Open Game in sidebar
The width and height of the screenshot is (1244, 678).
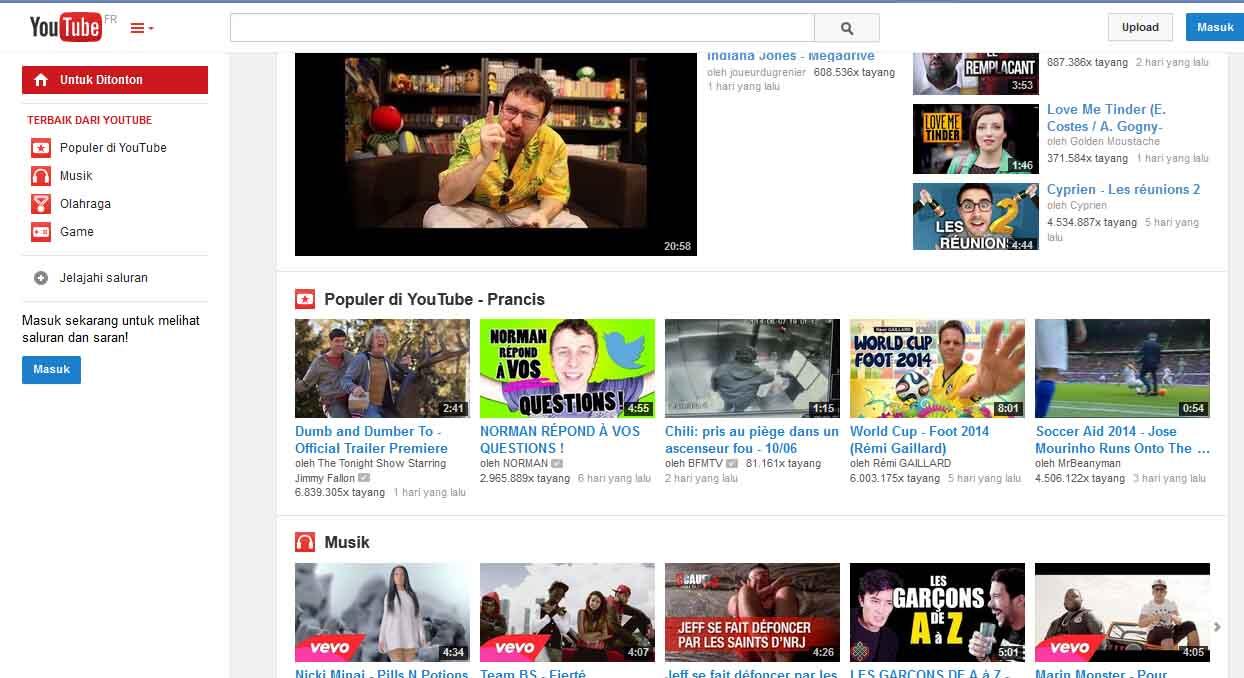[x=77, y=231]
